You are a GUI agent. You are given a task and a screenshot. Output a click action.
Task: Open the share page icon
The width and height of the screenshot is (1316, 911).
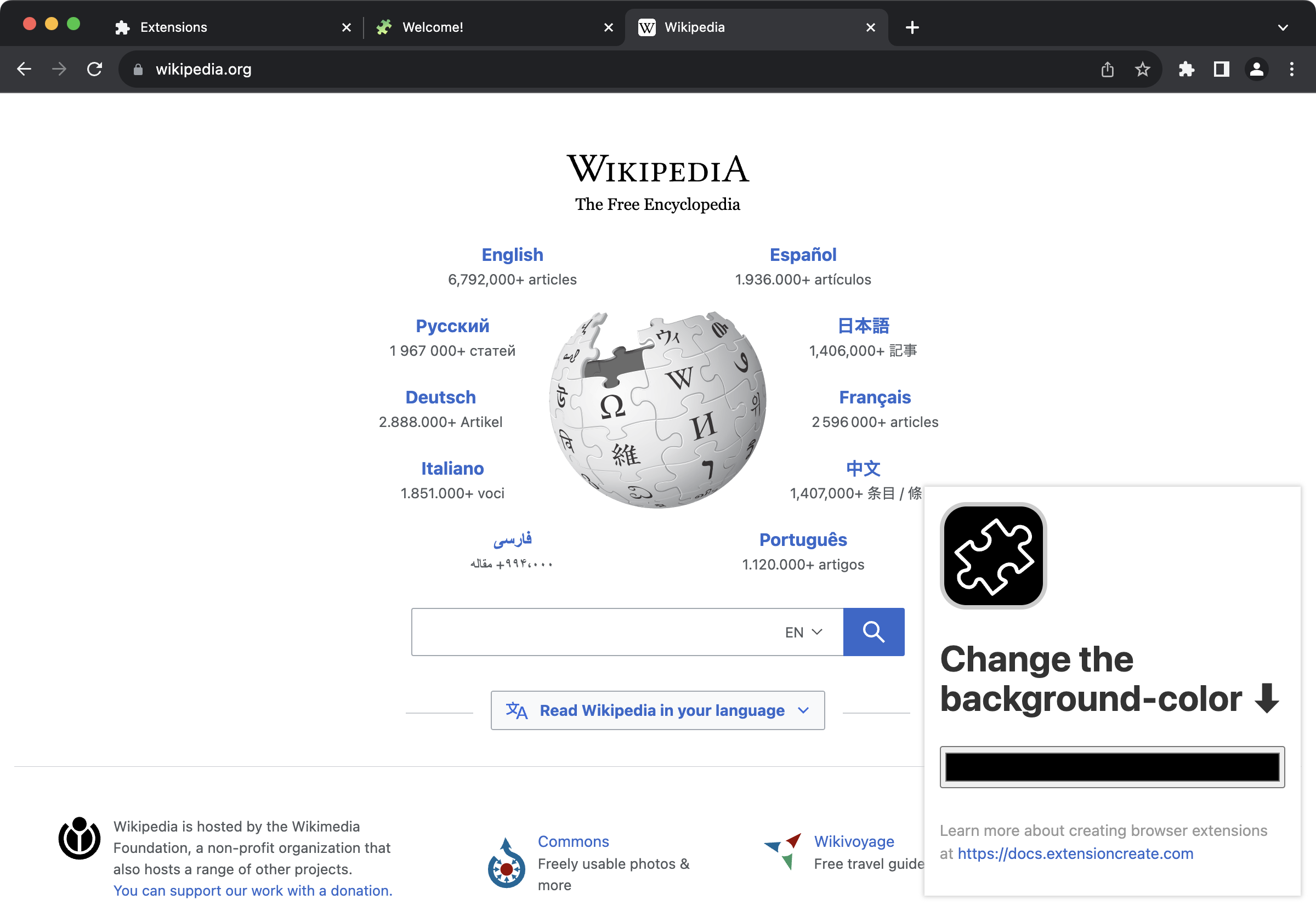coord(1108,69)
